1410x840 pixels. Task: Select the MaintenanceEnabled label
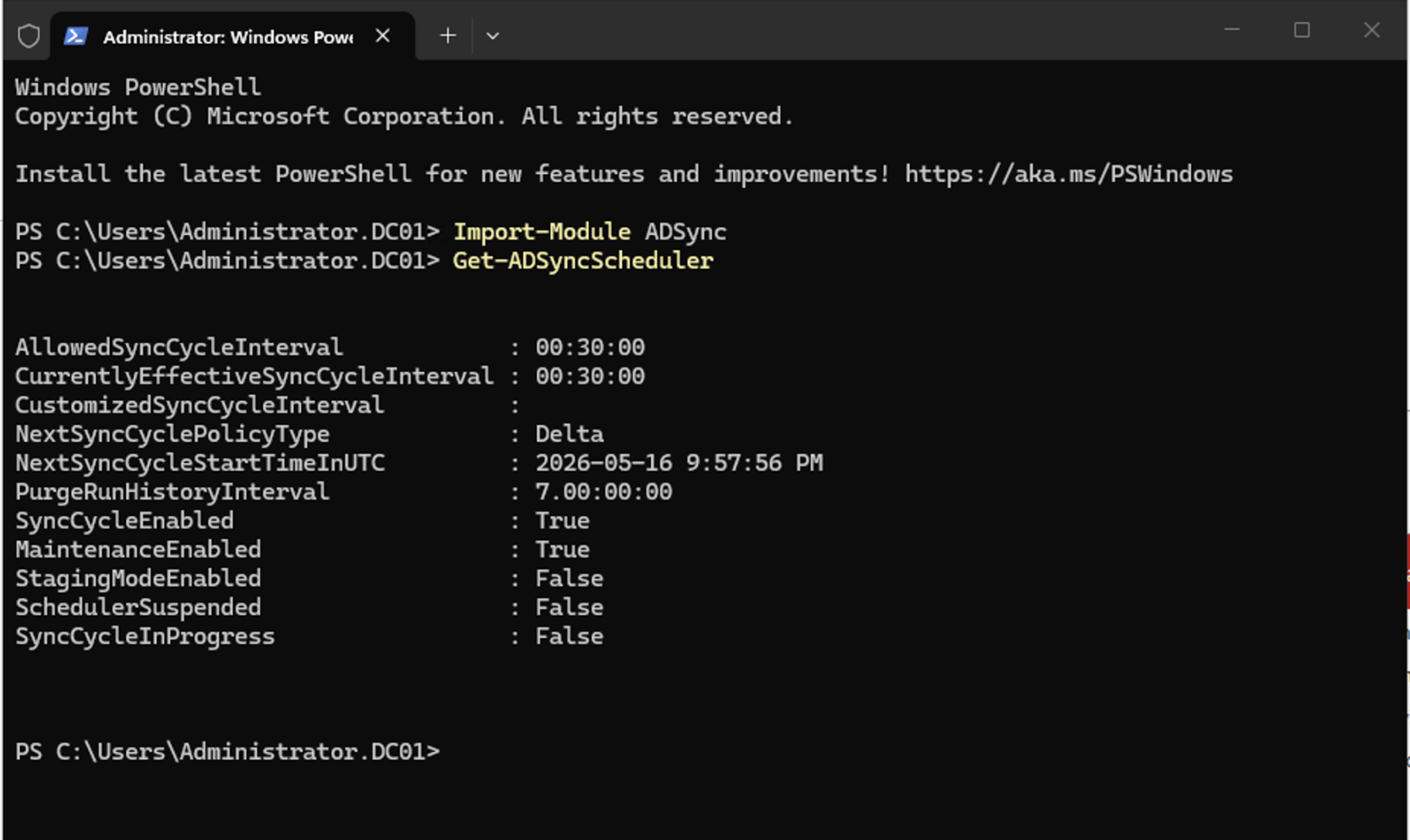point(139,549)
